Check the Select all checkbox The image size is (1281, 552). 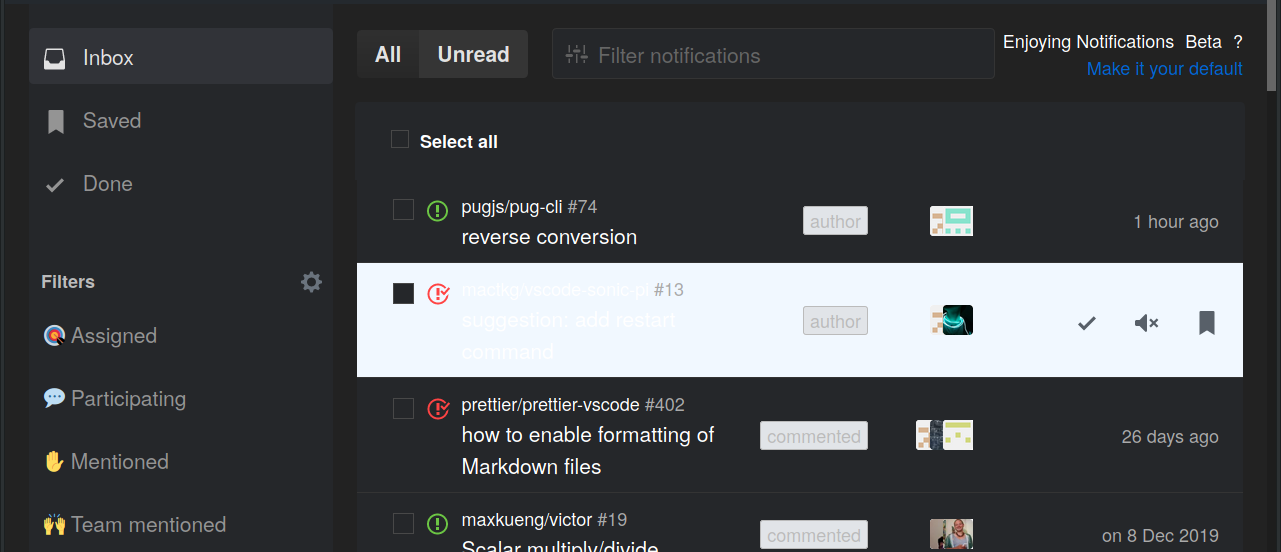(400, 139)
